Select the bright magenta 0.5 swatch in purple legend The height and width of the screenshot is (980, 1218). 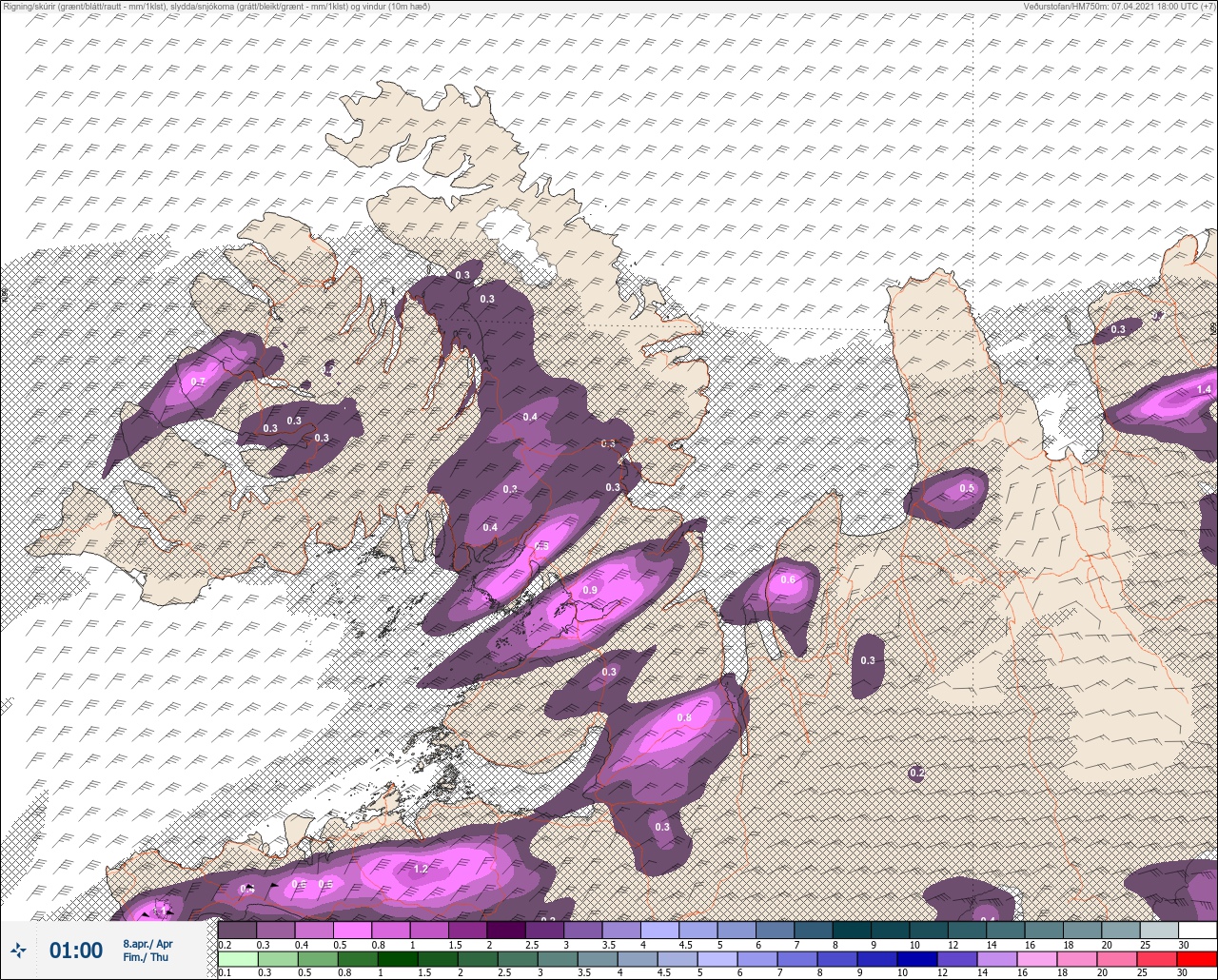point(352,929)
